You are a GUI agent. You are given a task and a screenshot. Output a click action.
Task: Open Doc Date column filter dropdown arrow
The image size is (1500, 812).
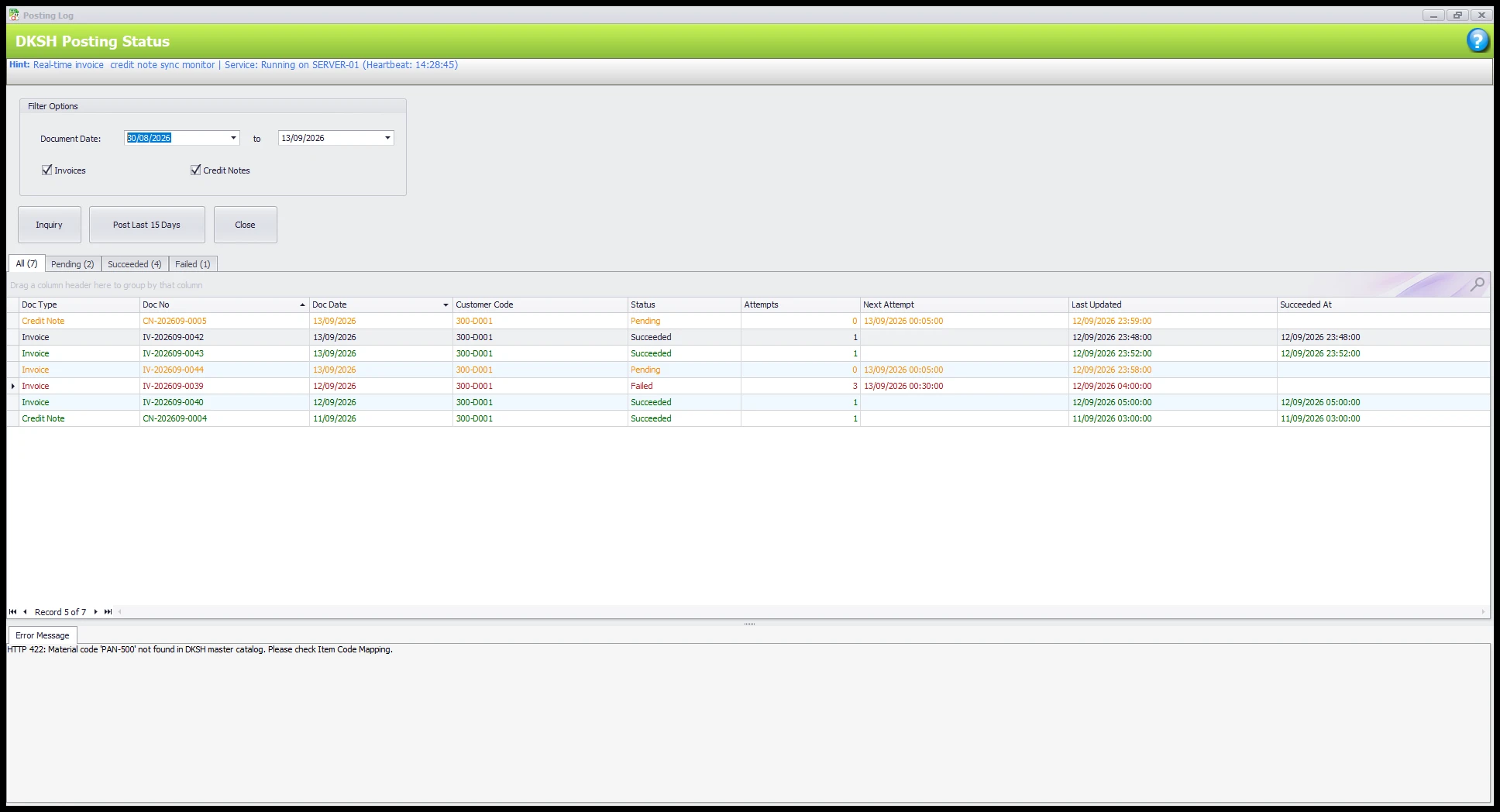446,305
